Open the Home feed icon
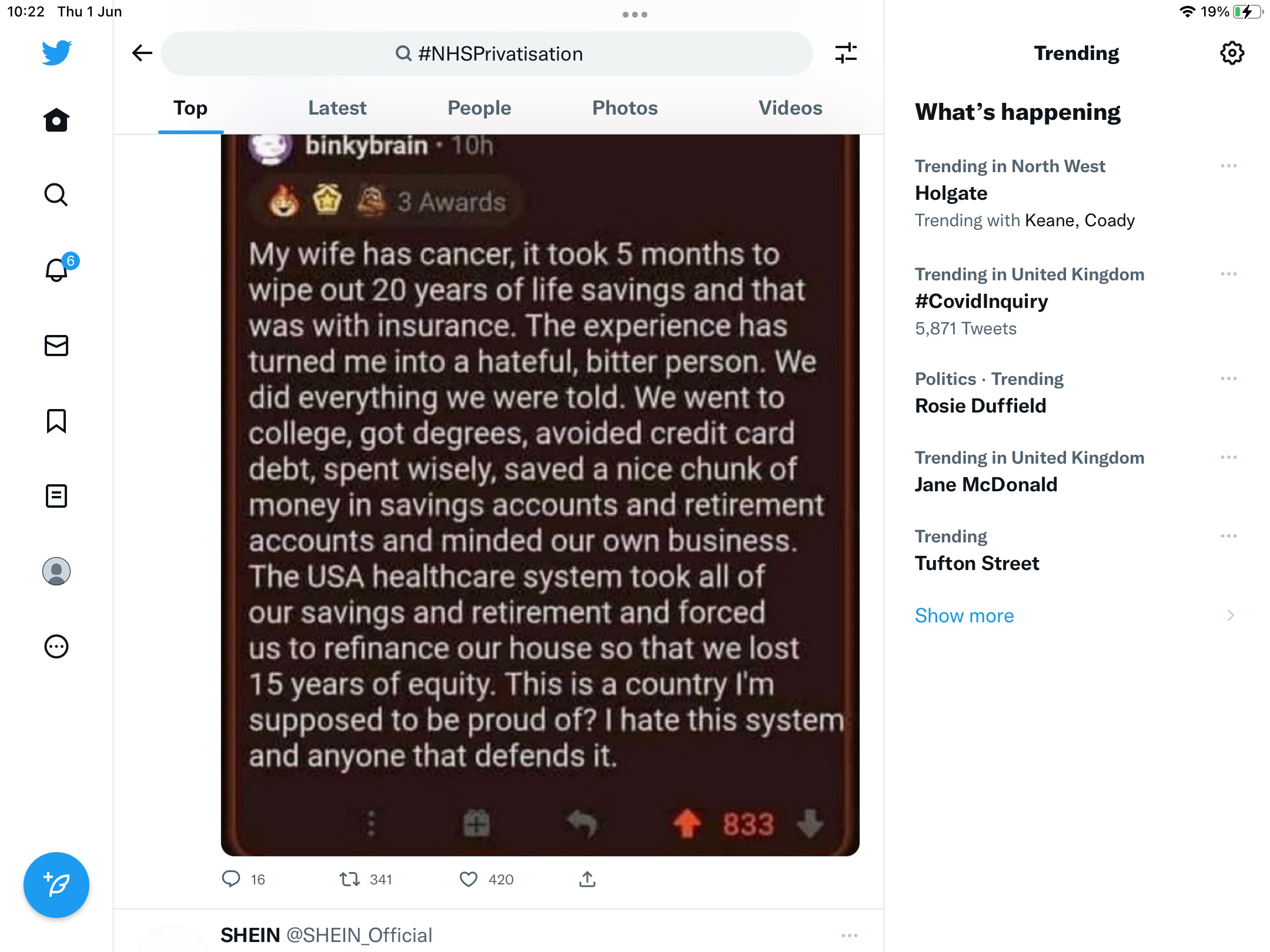The height and width of the screenshot is (952, 1270). (x=56, y=120)
